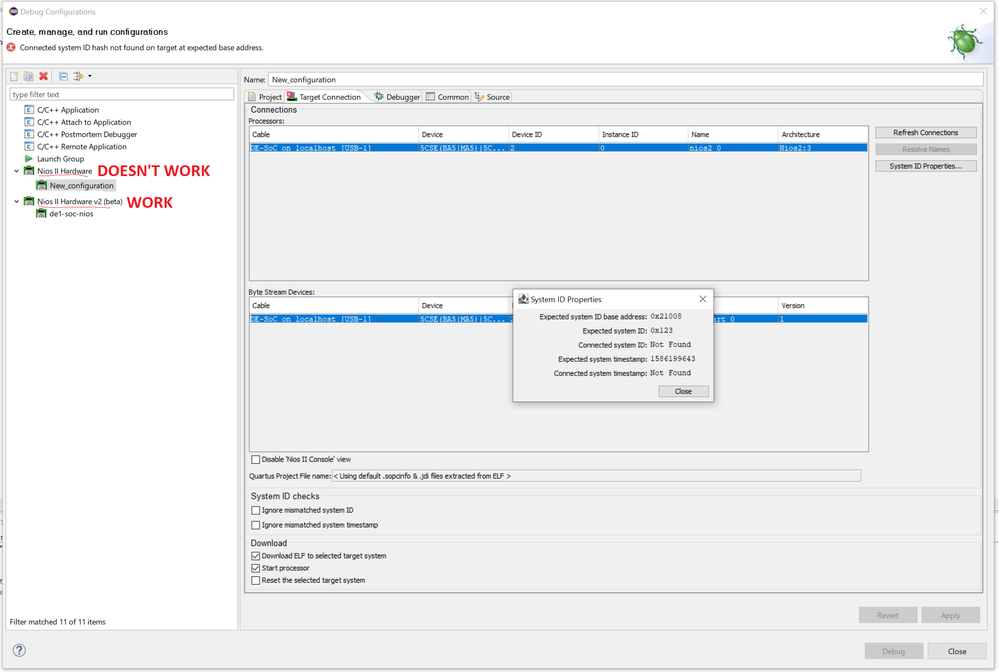Click the New_configuration chip icon
This screenshot has height=672, width=999.
pyautogui.click(x=41, y=185)
